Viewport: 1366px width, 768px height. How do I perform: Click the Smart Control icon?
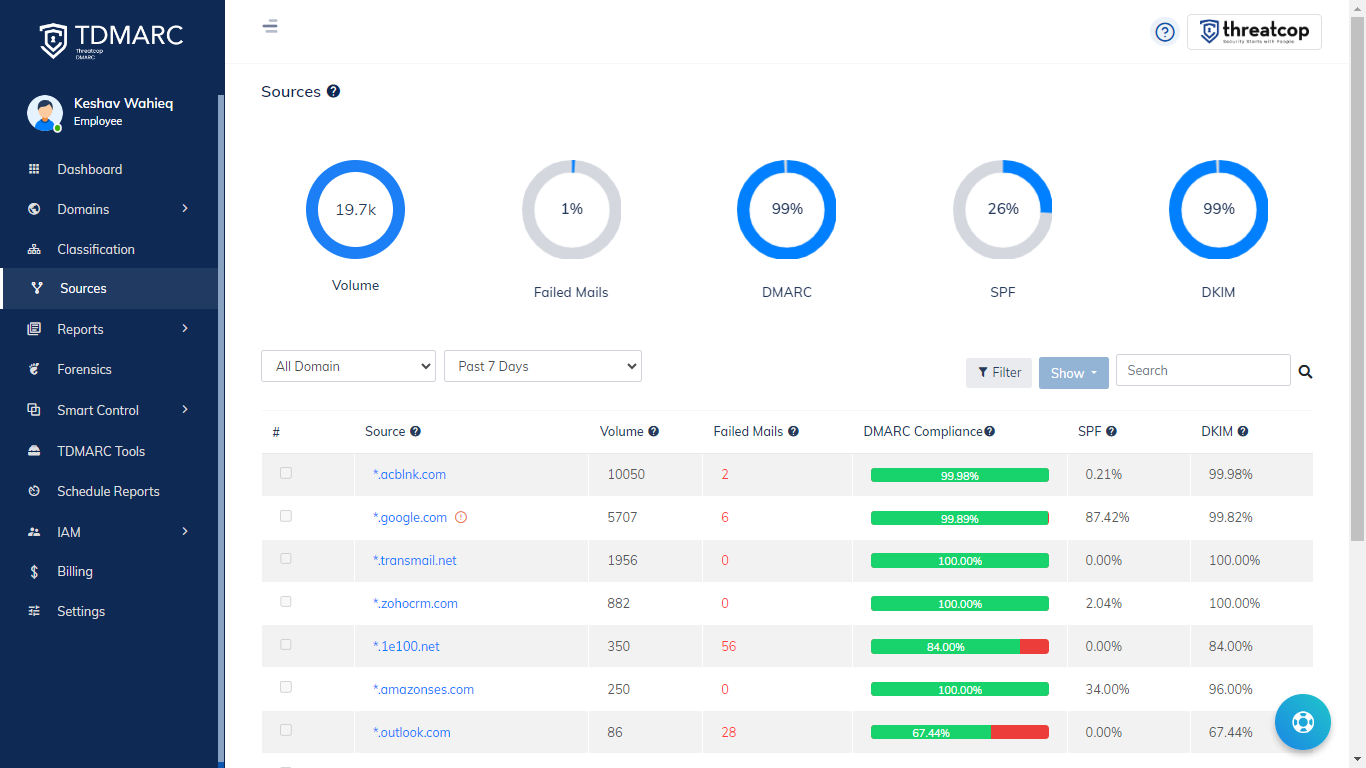click(34, 410)
